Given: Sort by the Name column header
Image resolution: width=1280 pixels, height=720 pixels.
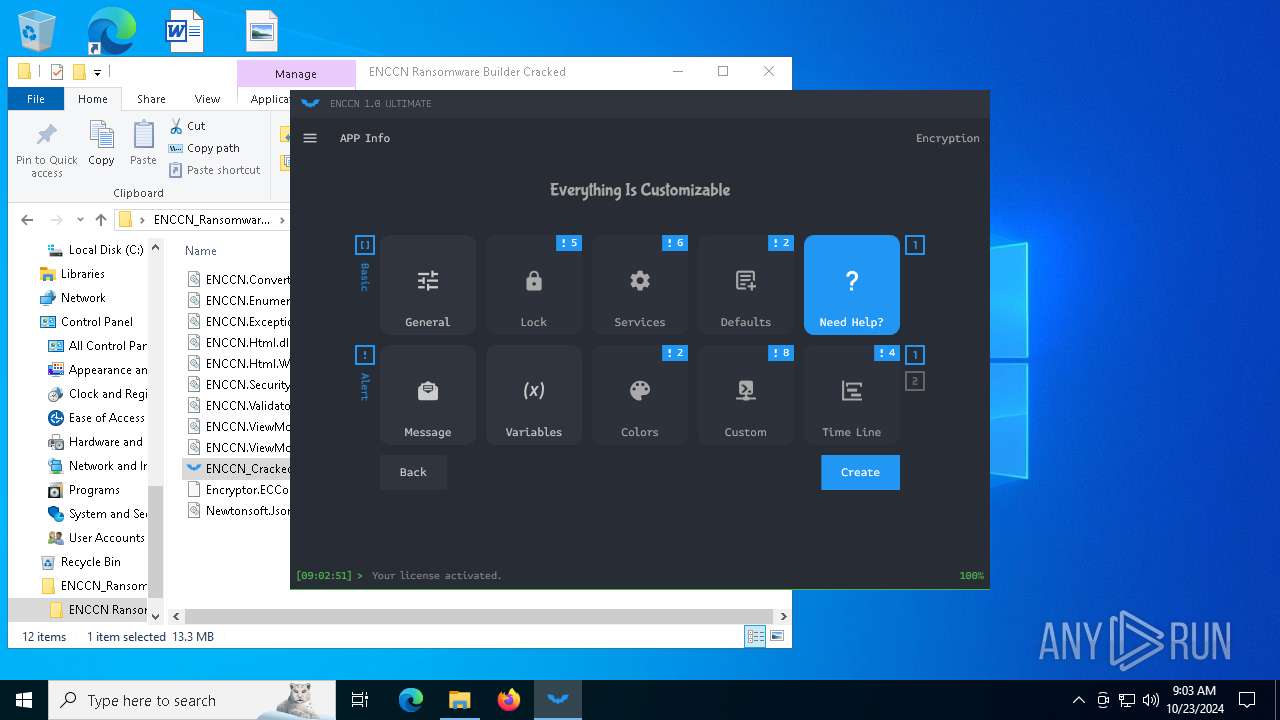Looking at the screenshot, I should (201, 251).
